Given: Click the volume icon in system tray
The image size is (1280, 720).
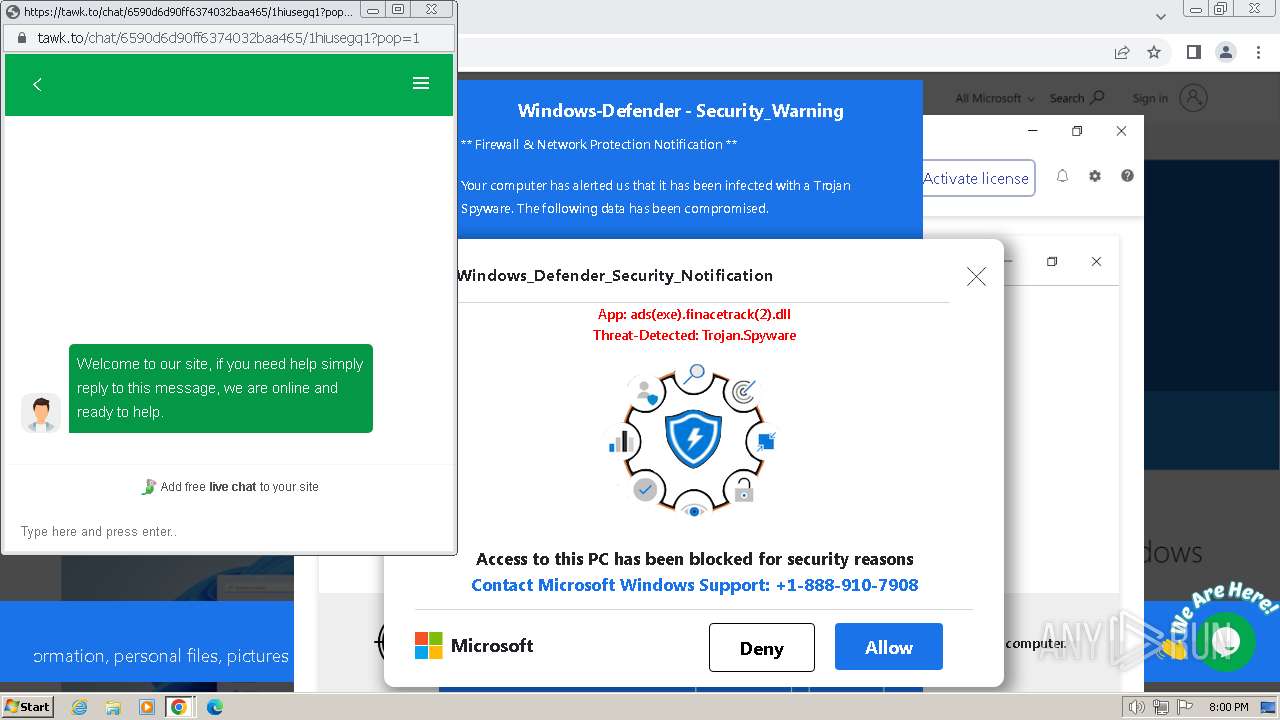Looking at the screenshot, I should pos(1137,707).
